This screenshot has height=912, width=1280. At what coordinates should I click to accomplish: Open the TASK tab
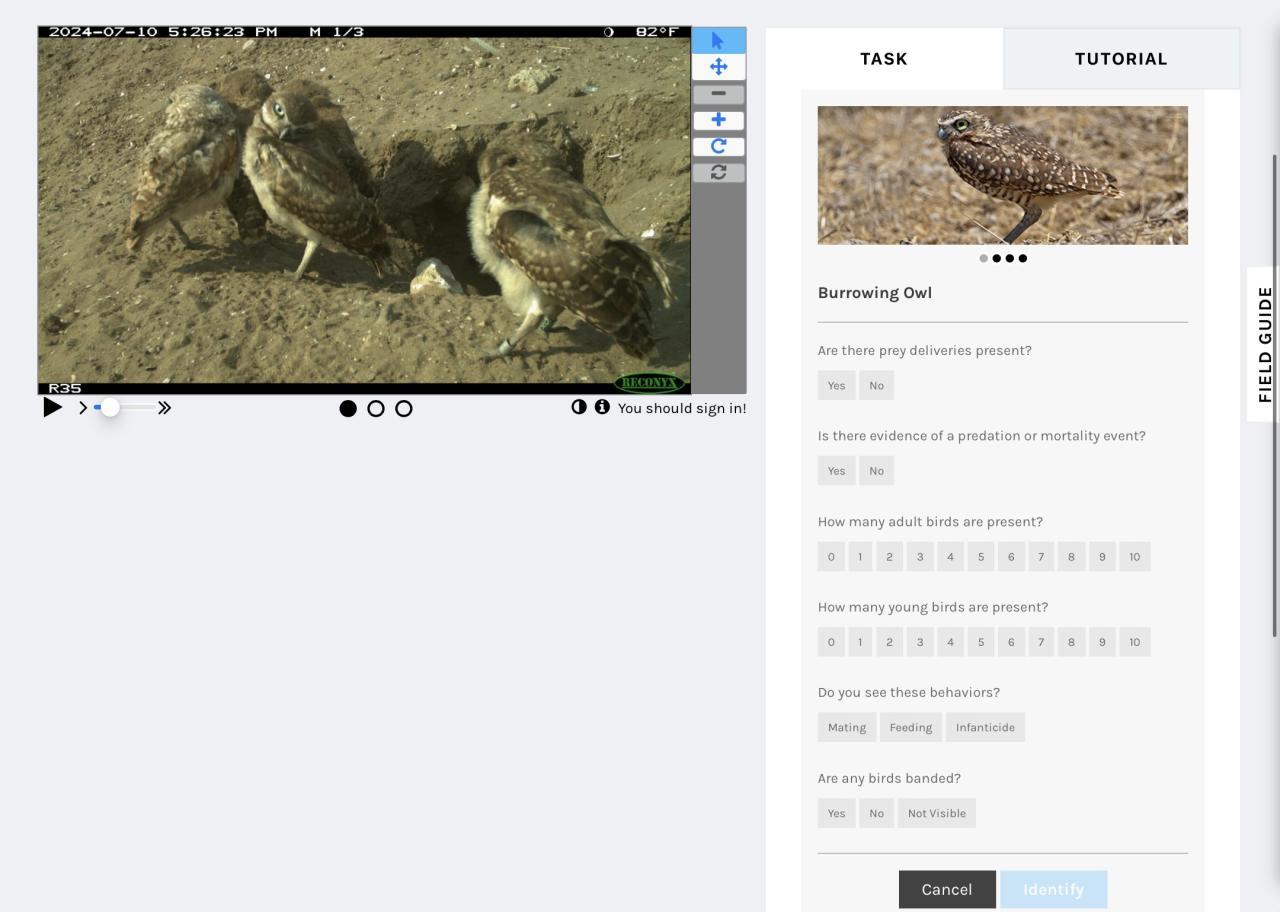coord(884,59)
